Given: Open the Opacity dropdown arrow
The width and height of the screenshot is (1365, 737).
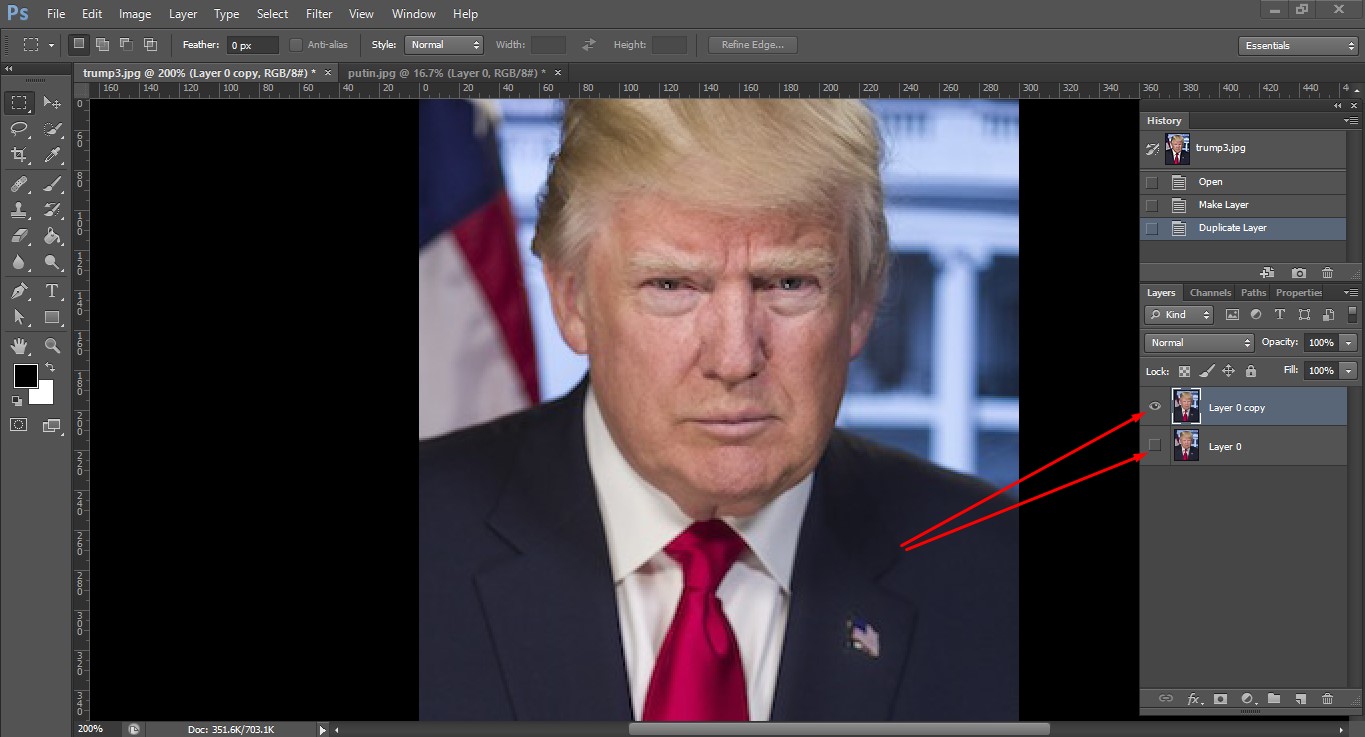Looking at the screenshot, I should click(x=1348, y=342).
